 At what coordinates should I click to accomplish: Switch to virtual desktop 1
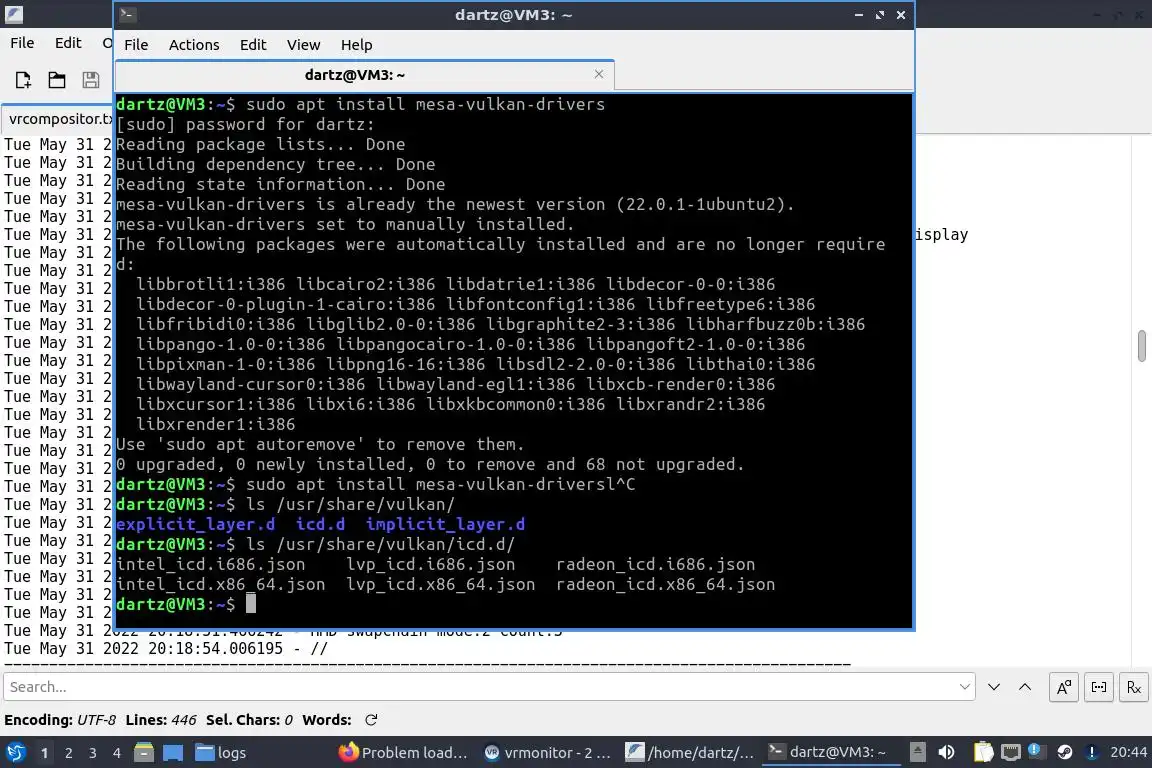point(45,753)
